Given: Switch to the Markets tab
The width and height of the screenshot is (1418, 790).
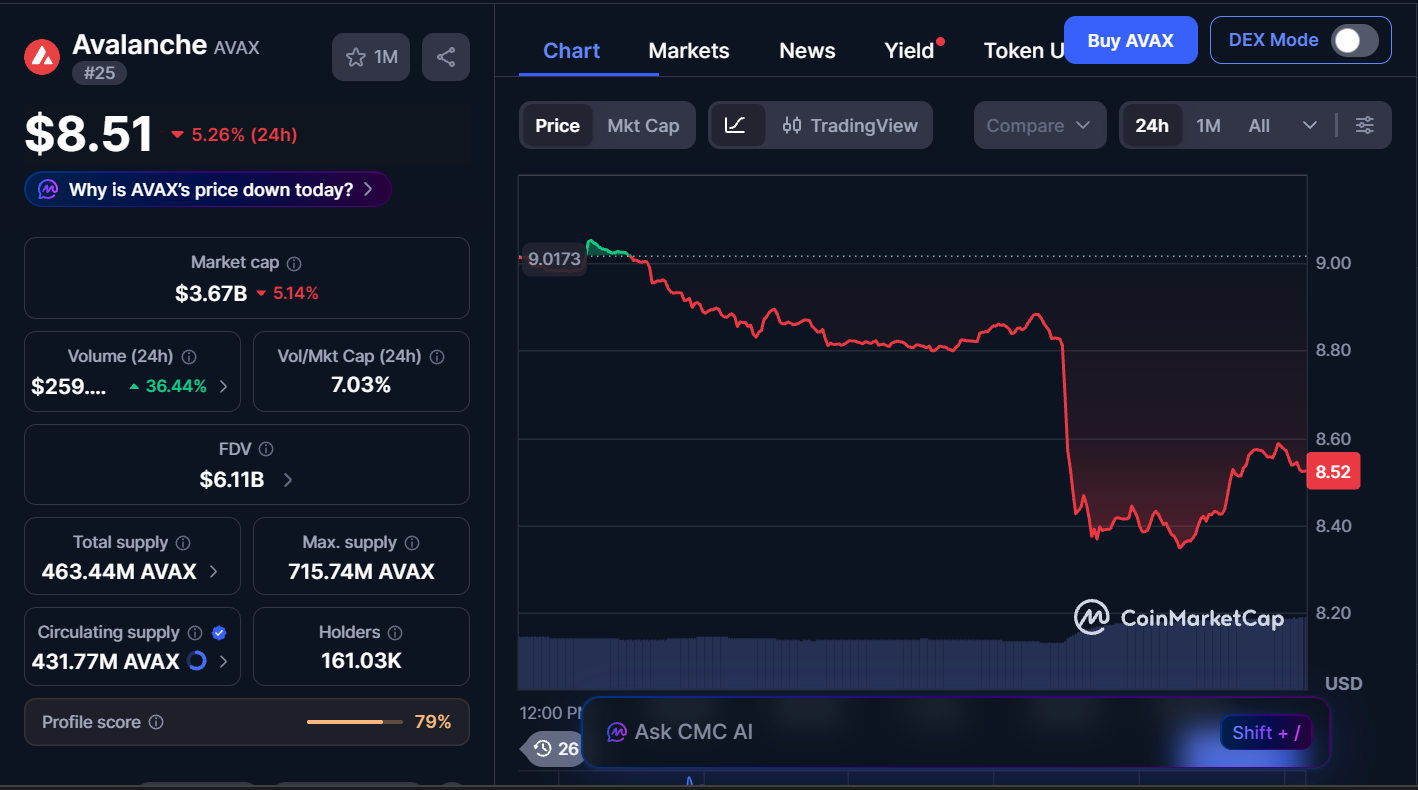Looking at the screenshot, I should pyautogui.click(x=688, y=50).
